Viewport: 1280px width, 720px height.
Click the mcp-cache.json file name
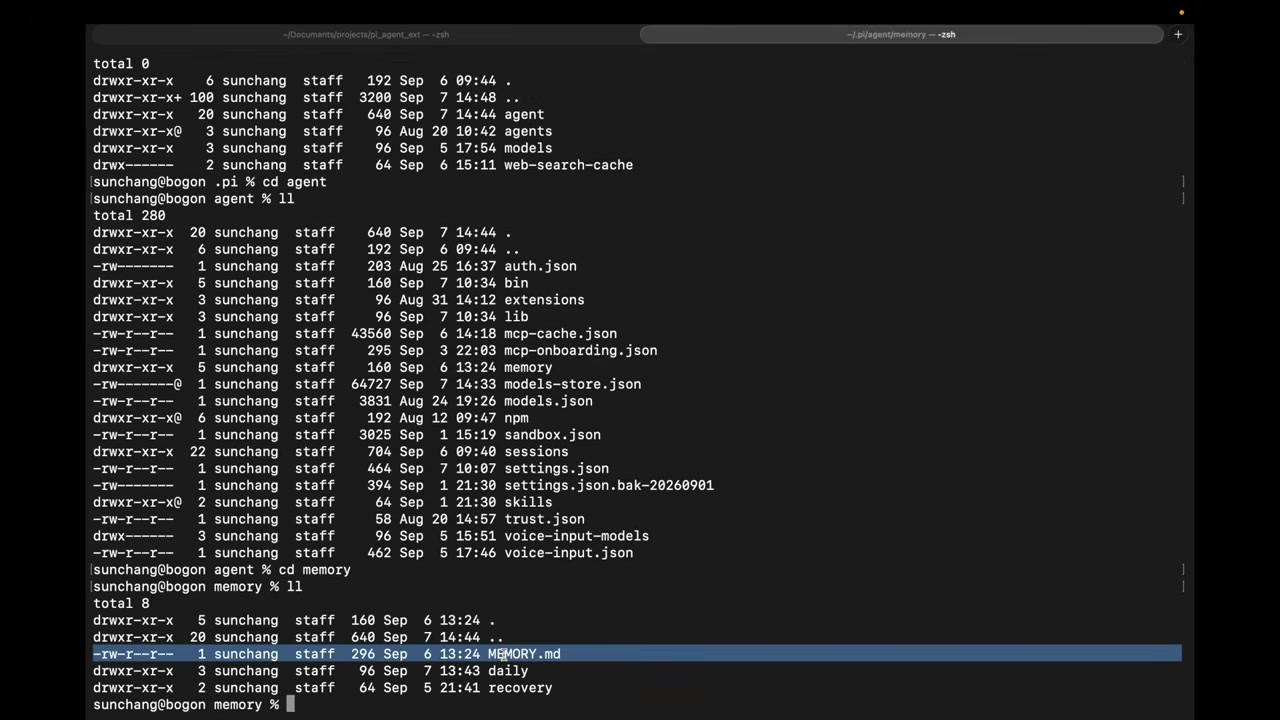(x=560, y=334)
